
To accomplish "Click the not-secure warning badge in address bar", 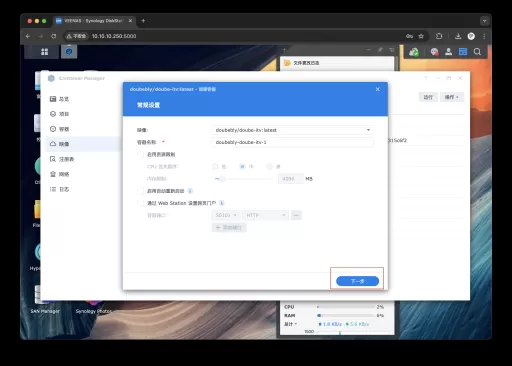I will (x=76, y=36).
